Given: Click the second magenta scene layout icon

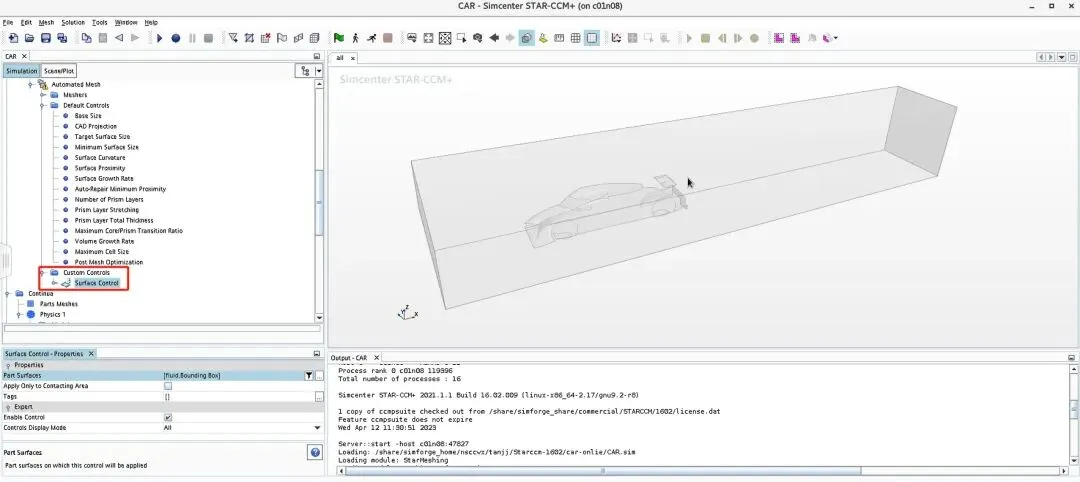Looking at the screenshot, I should [x=795, y=39].
